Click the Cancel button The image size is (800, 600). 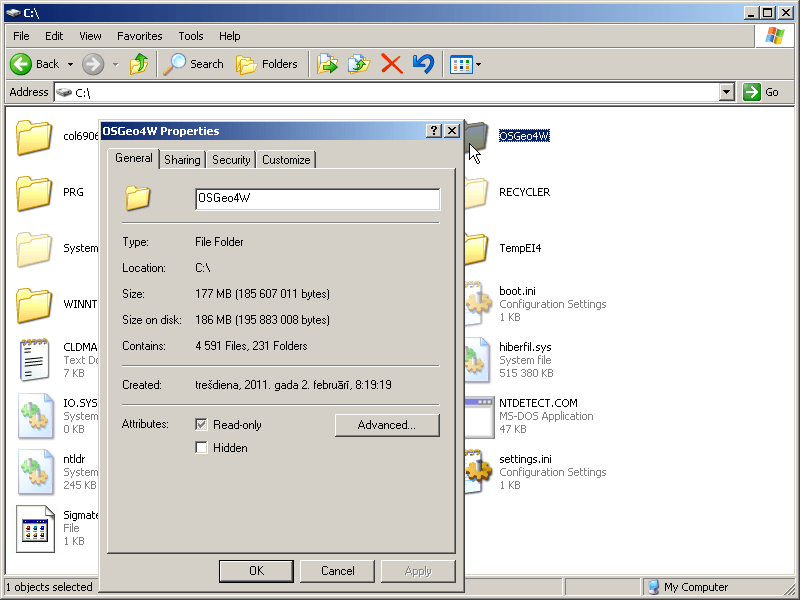point(337,571)
